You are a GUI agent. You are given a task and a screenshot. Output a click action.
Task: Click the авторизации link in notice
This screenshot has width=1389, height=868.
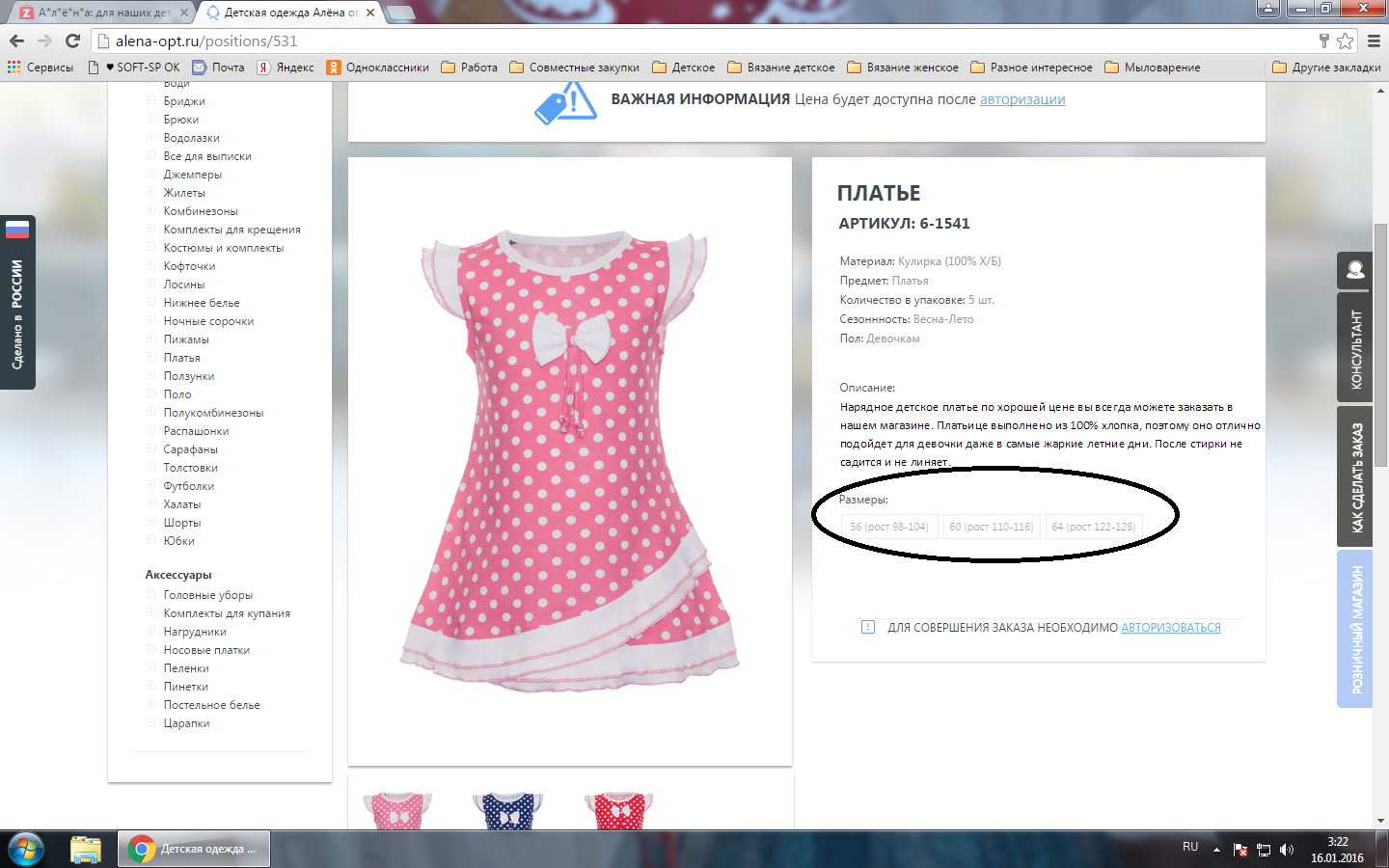click(1021, 99)
